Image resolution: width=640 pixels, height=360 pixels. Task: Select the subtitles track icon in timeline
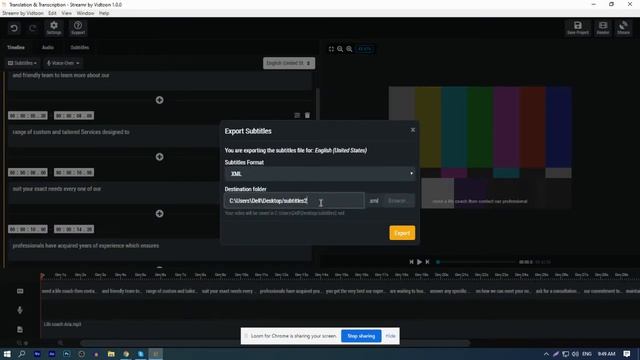(20, 291)
